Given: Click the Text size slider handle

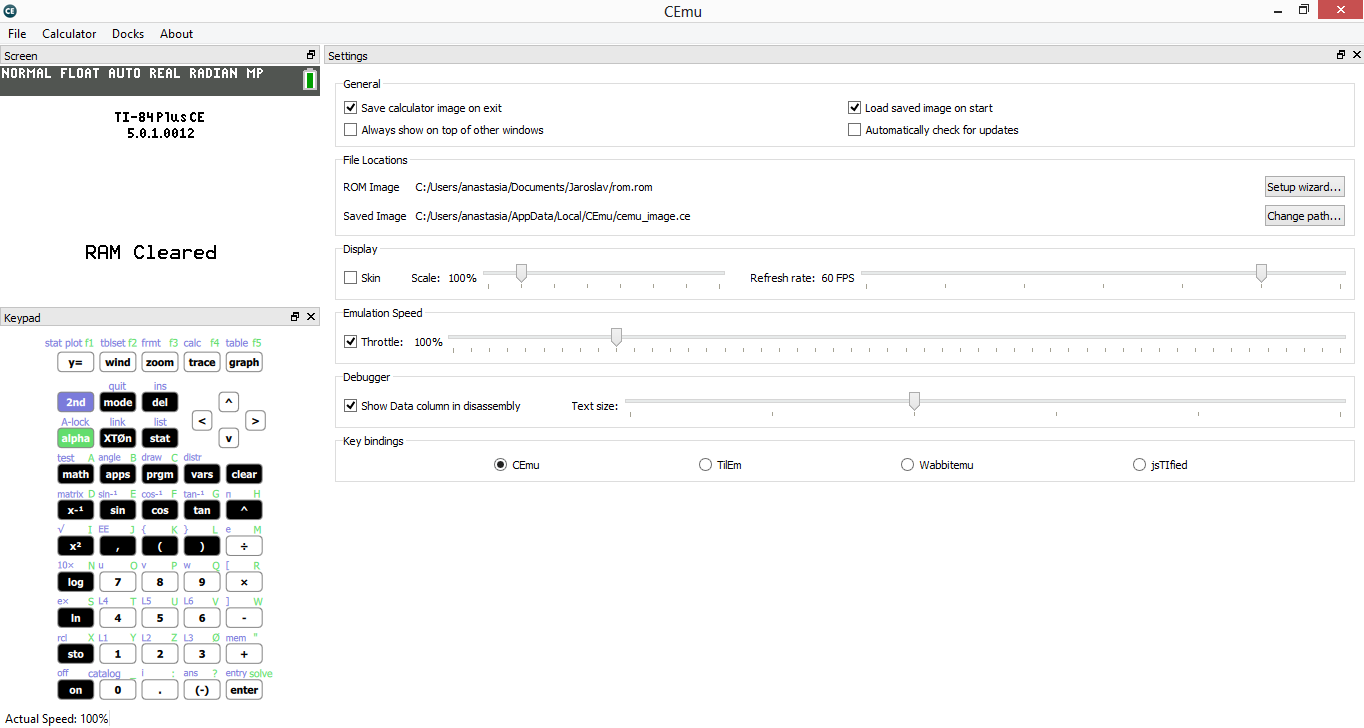Looking at the screenshot, I should tap(914, 401).
